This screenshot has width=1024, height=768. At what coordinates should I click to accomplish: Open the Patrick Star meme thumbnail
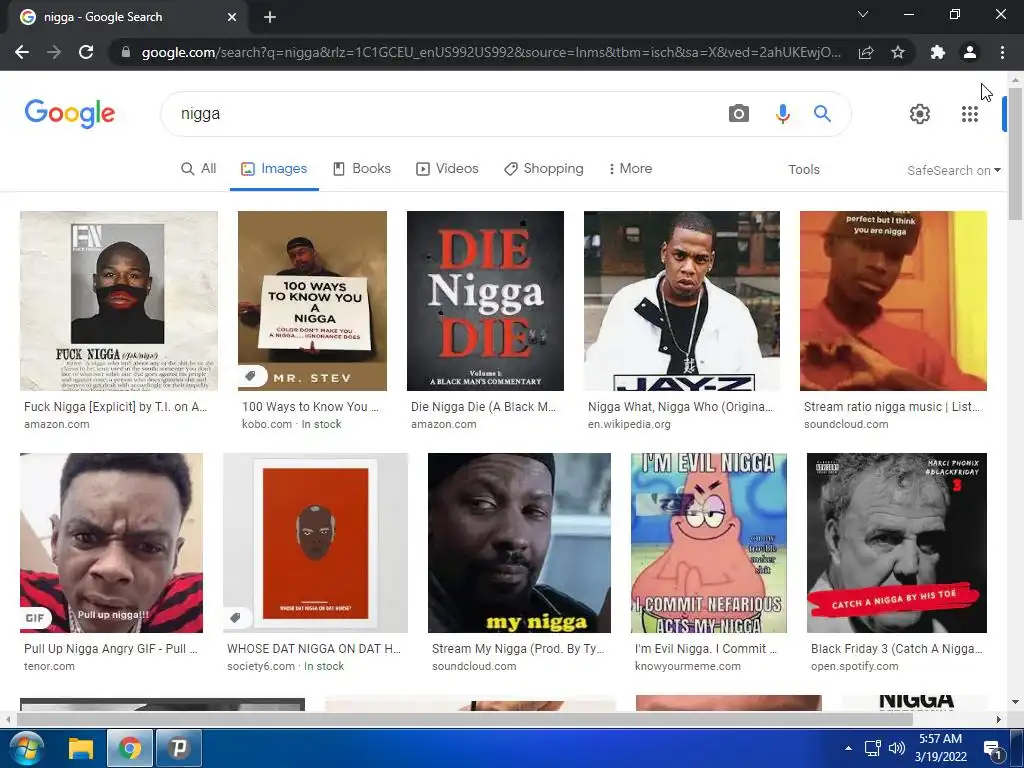(x=709, y=543)
